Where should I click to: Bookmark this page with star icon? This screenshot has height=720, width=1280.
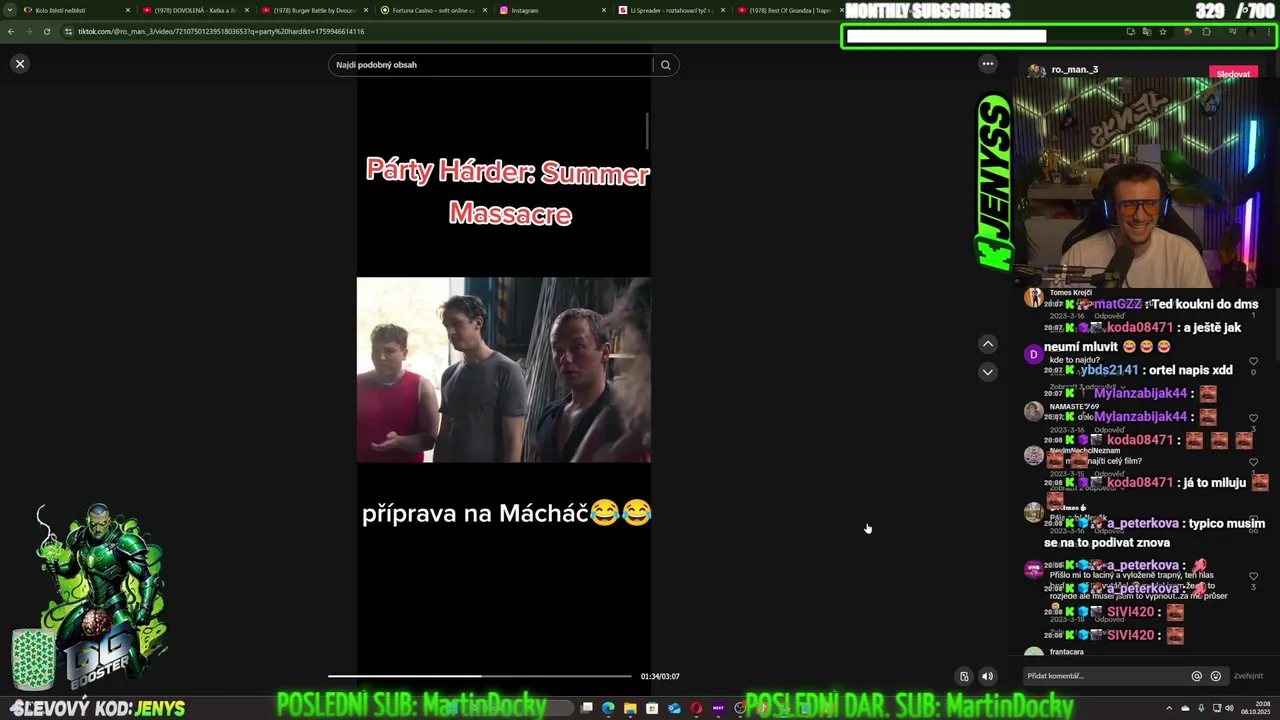tap(1162, 31)
